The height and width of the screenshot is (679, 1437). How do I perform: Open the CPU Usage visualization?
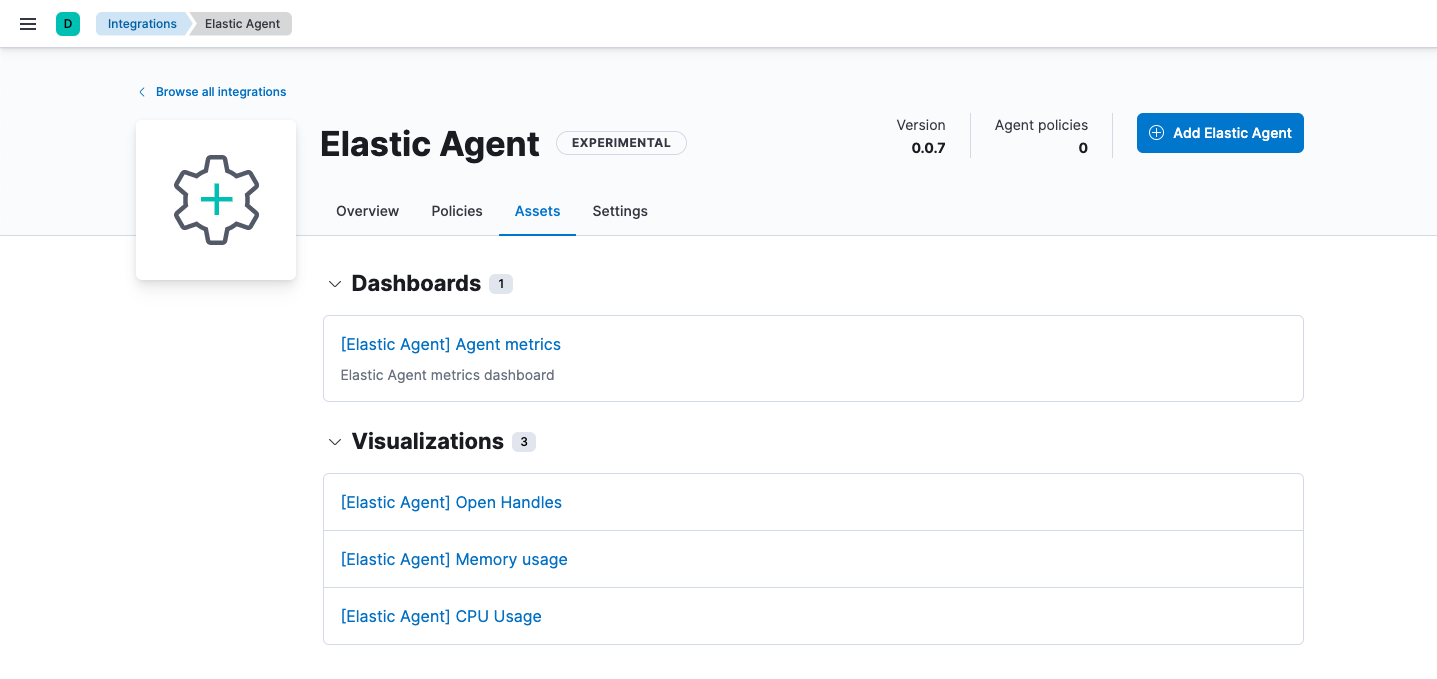pyautogui.click(x=441, y=616)
